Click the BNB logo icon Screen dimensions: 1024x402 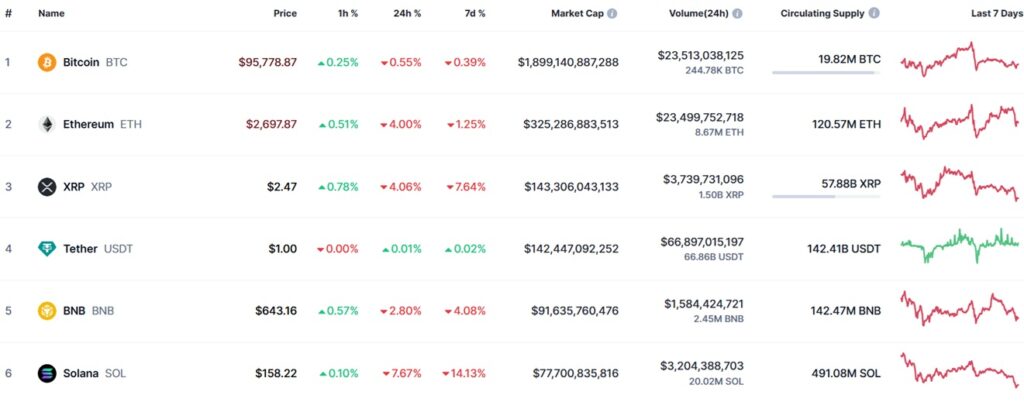46,310
